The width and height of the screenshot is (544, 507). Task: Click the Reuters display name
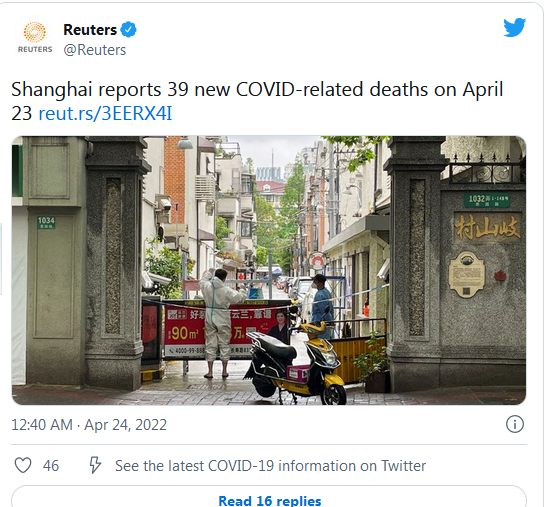90,30
